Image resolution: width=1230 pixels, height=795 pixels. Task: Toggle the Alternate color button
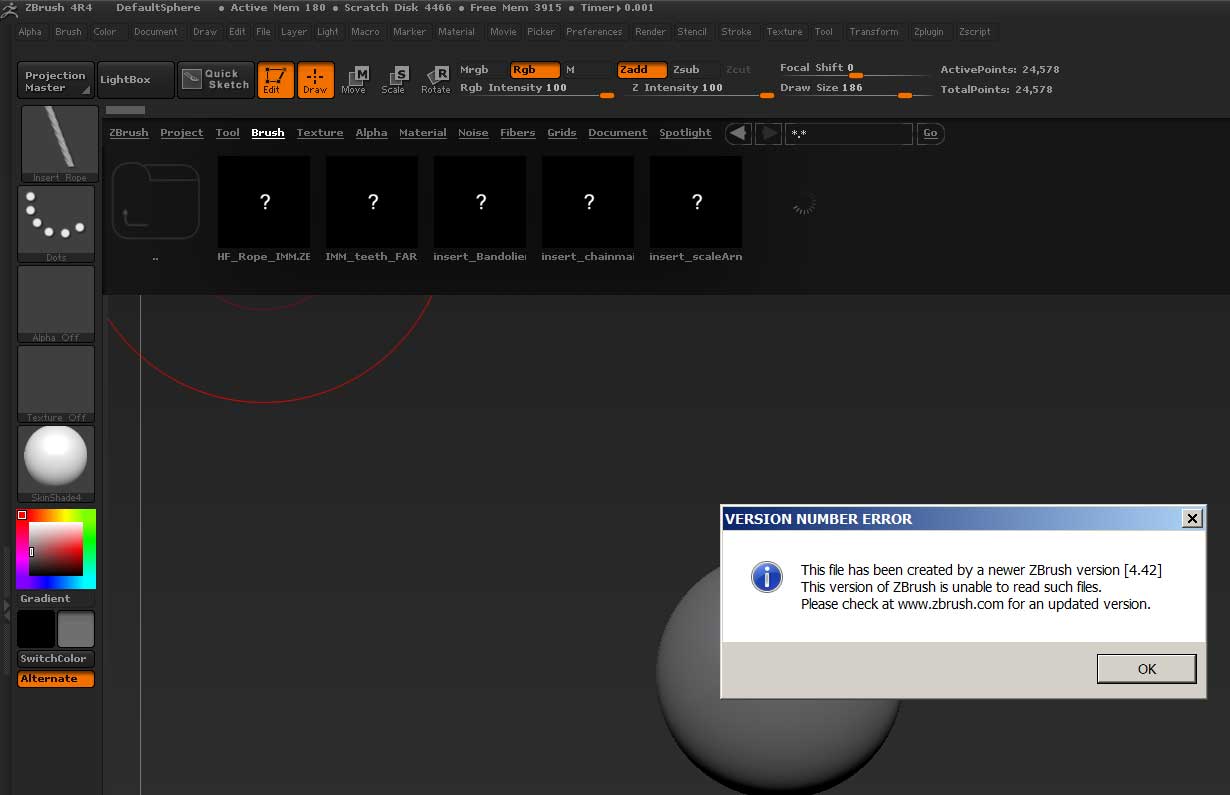pos(56,679)
